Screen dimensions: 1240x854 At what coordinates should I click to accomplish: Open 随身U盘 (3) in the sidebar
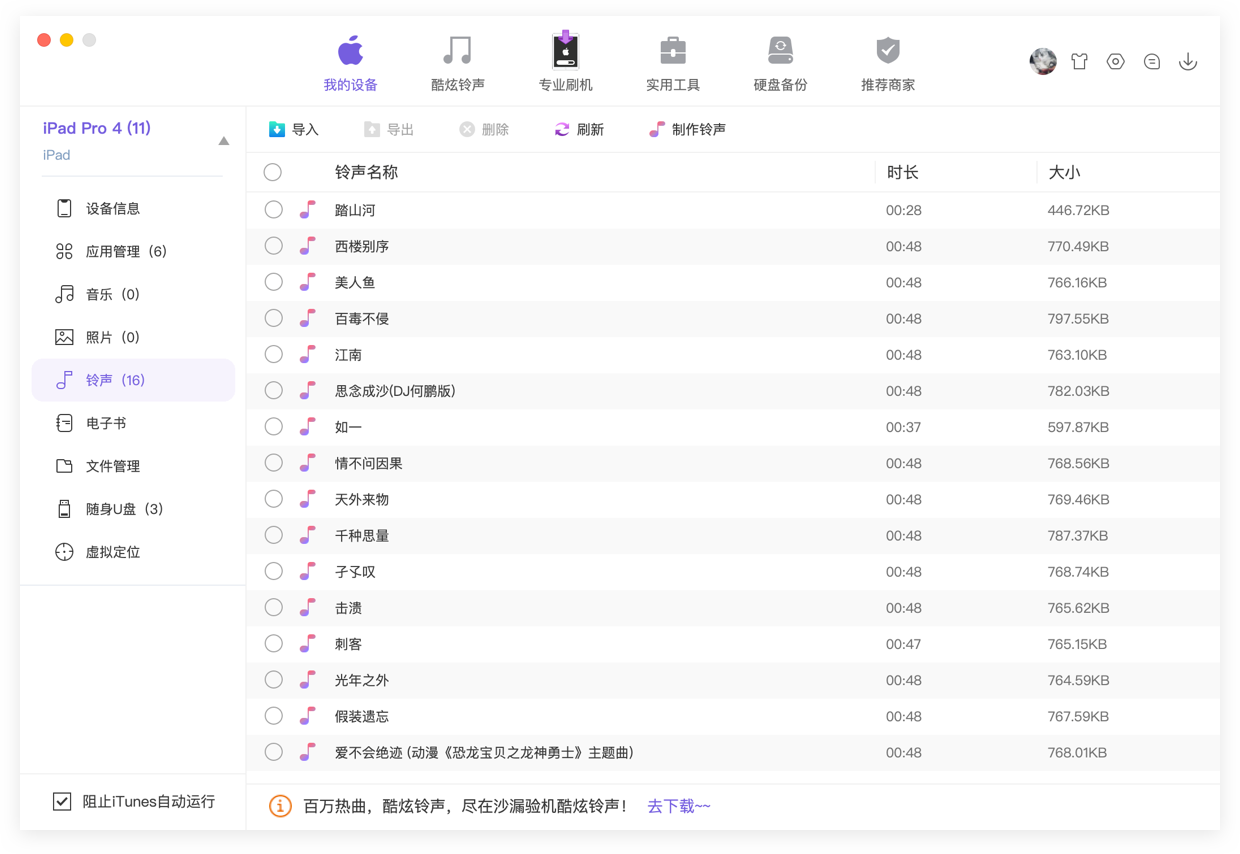coord(134,509)
